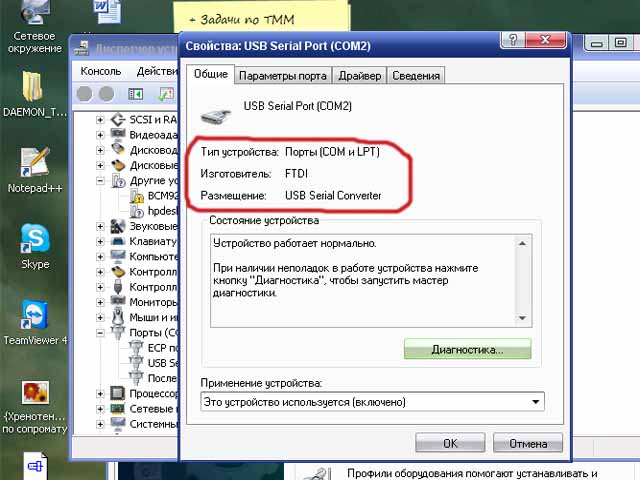This screenshot has height=480, width=640.
Task: Expand the Мониторы tree node
Action: click(100, 302)
